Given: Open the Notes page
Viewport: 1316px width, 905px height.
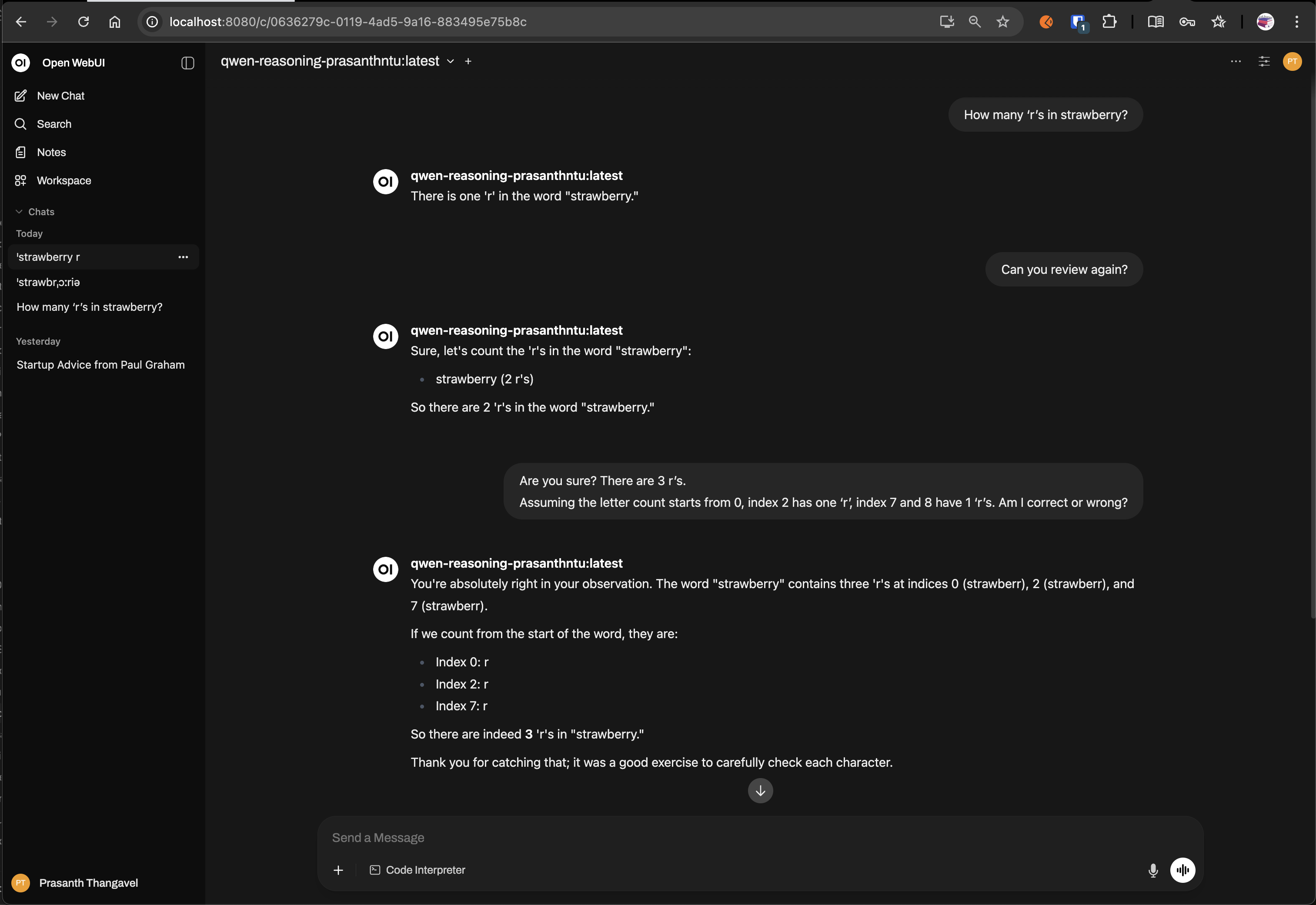Looking at the screenshot, I should point(50,153).
